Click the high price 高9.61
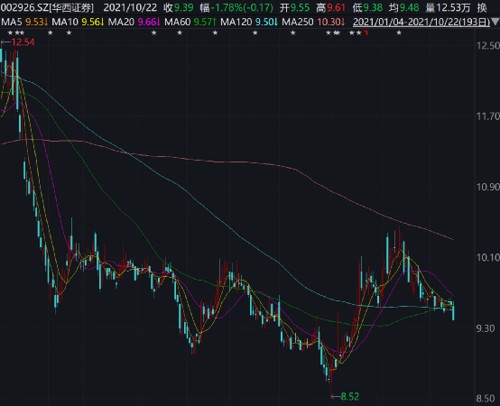The height and width of the screenshot is (406, 500). coord(331,8)
